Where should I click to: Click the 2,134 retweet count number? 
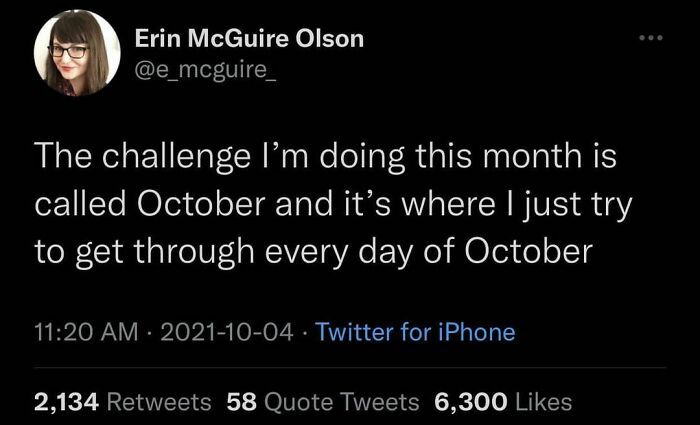(x=66, y=402)
